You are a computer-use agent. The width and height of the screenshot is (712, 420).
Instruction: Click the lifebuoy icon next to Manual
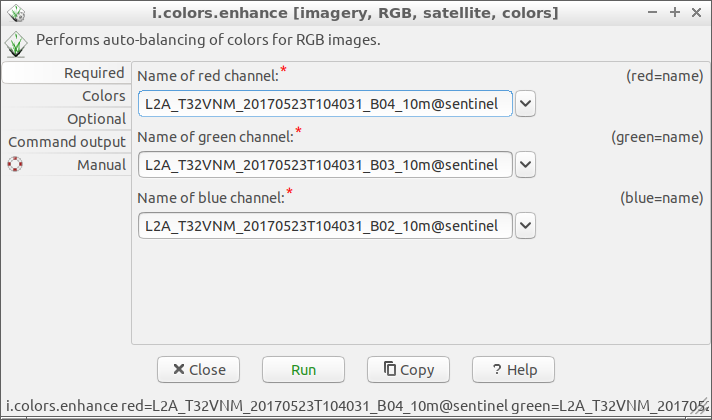click(15, 164)
